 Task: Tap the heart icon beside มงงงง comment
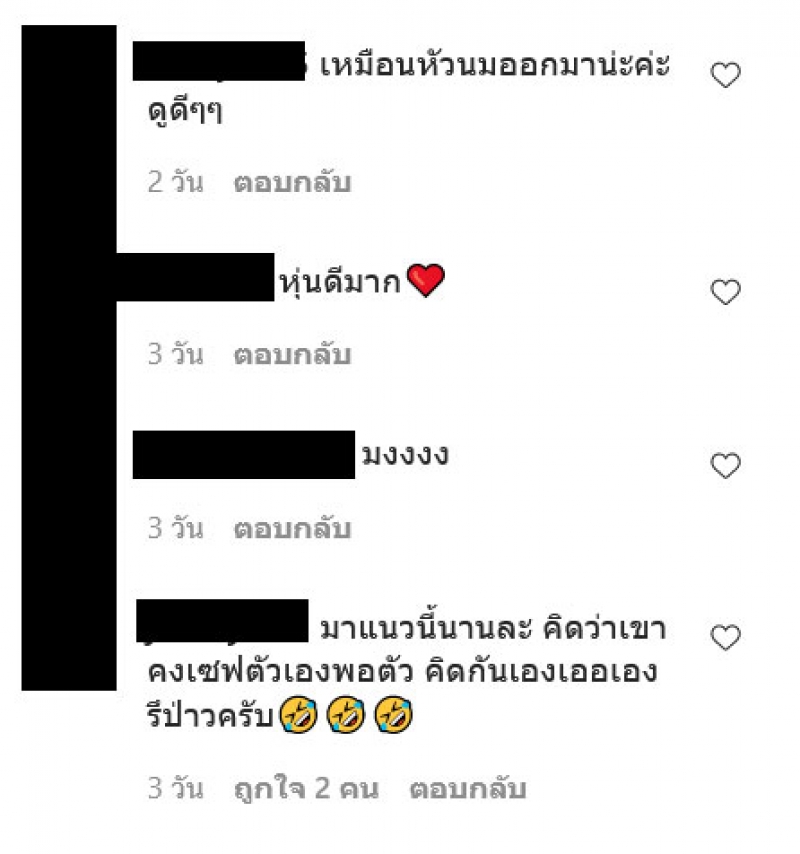(x=725, y=466)
